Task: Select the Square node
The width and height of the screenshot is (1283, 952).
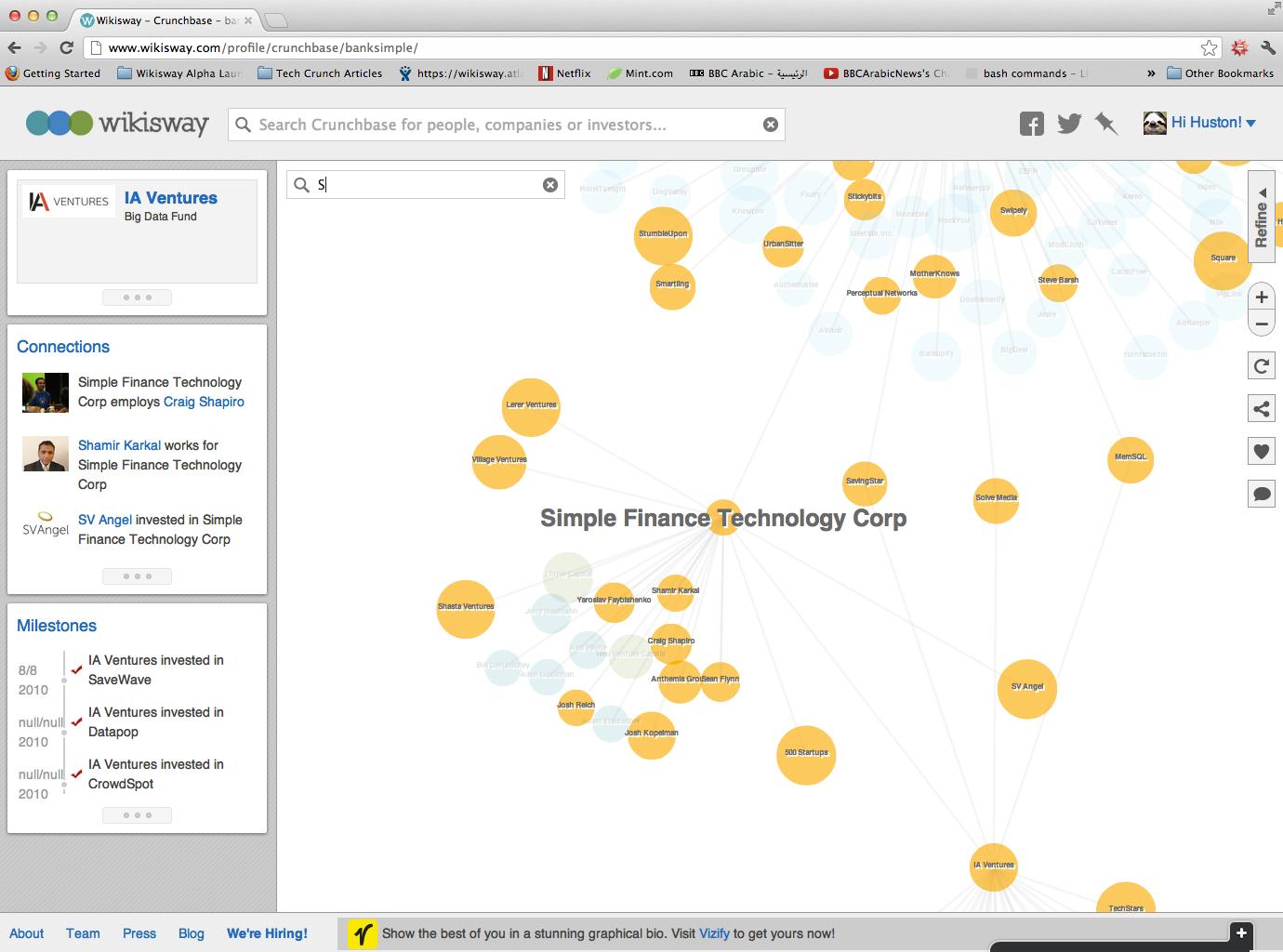Action: tap(1223, 259)
